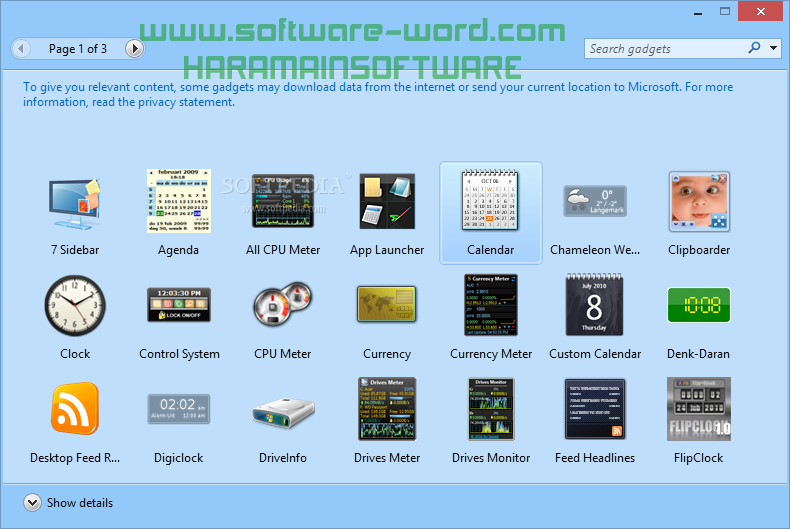Click the Agenda label text

(x=178, y=250)
